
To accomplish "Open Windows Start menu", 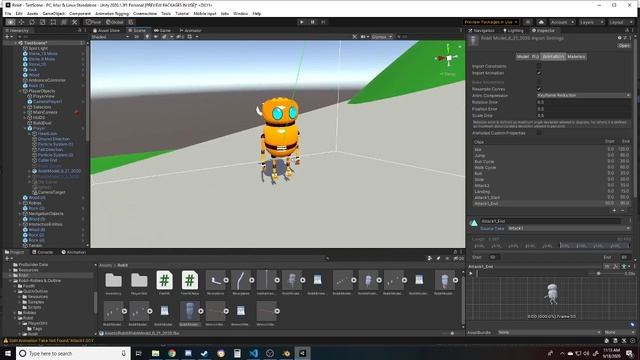I will tap(7, 353).
